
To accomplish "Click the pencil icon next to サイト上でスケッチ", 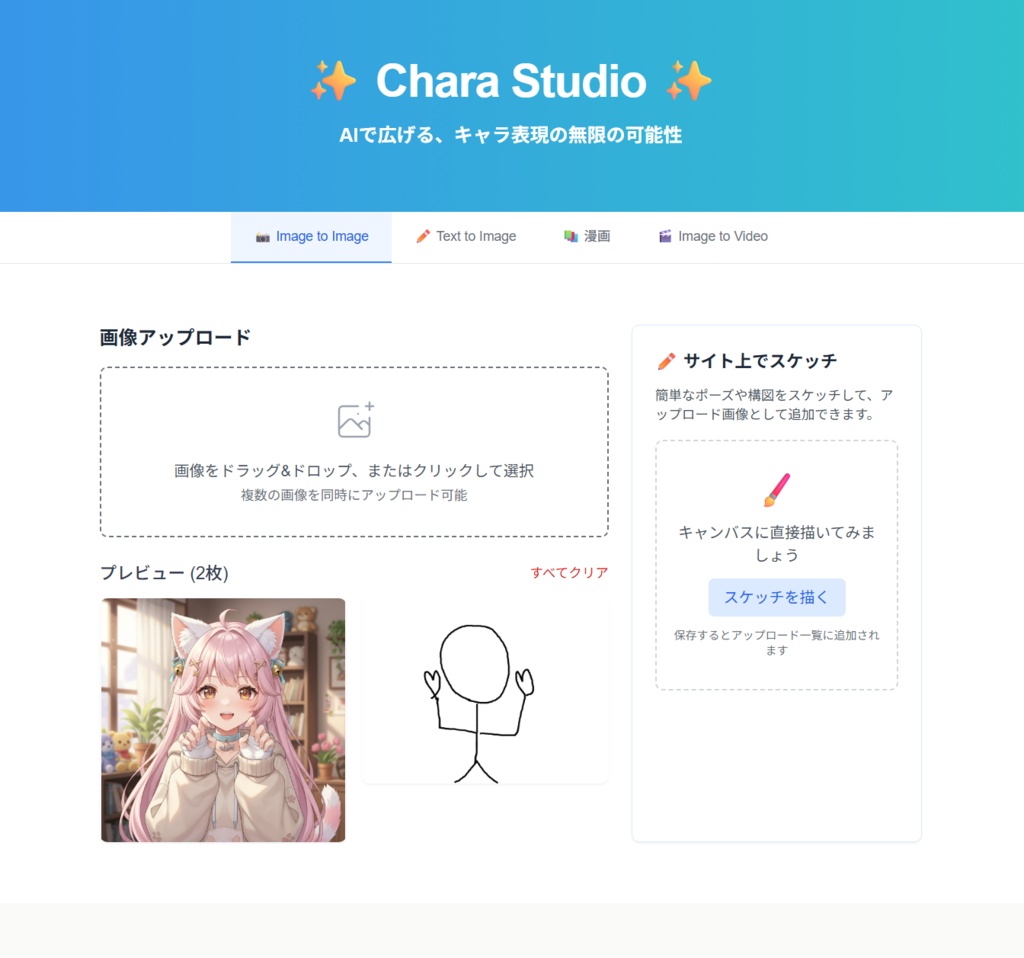I will point(666,361).
